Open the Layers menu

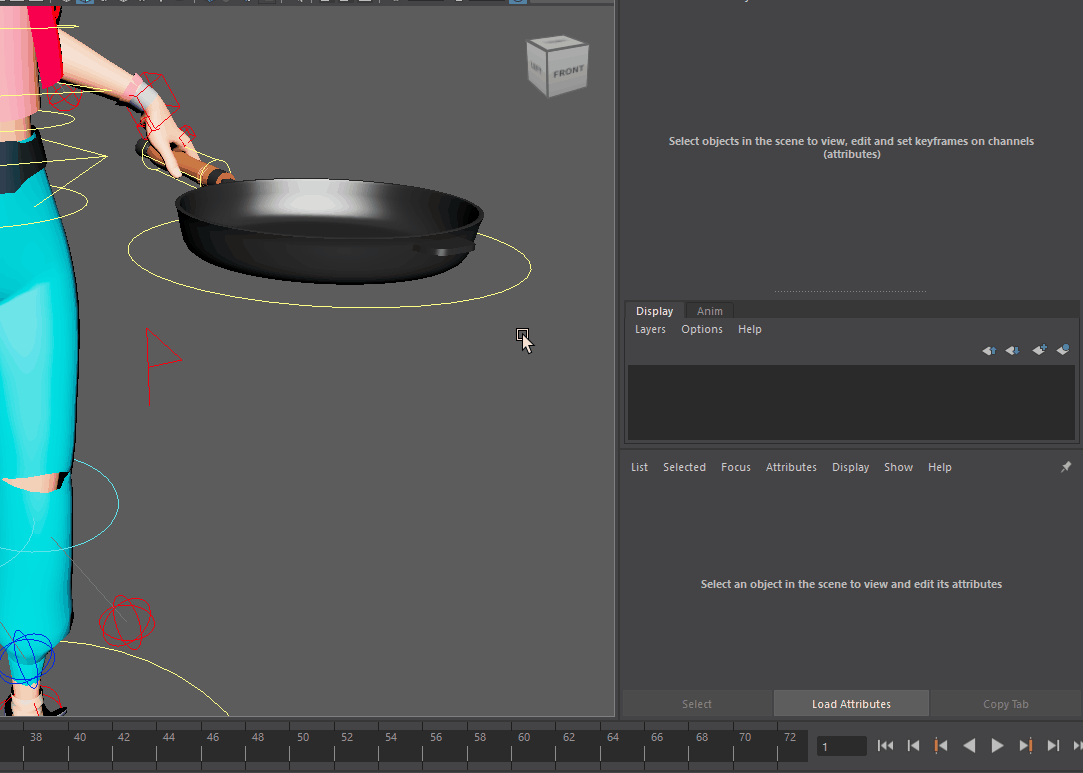click(650, 329)
